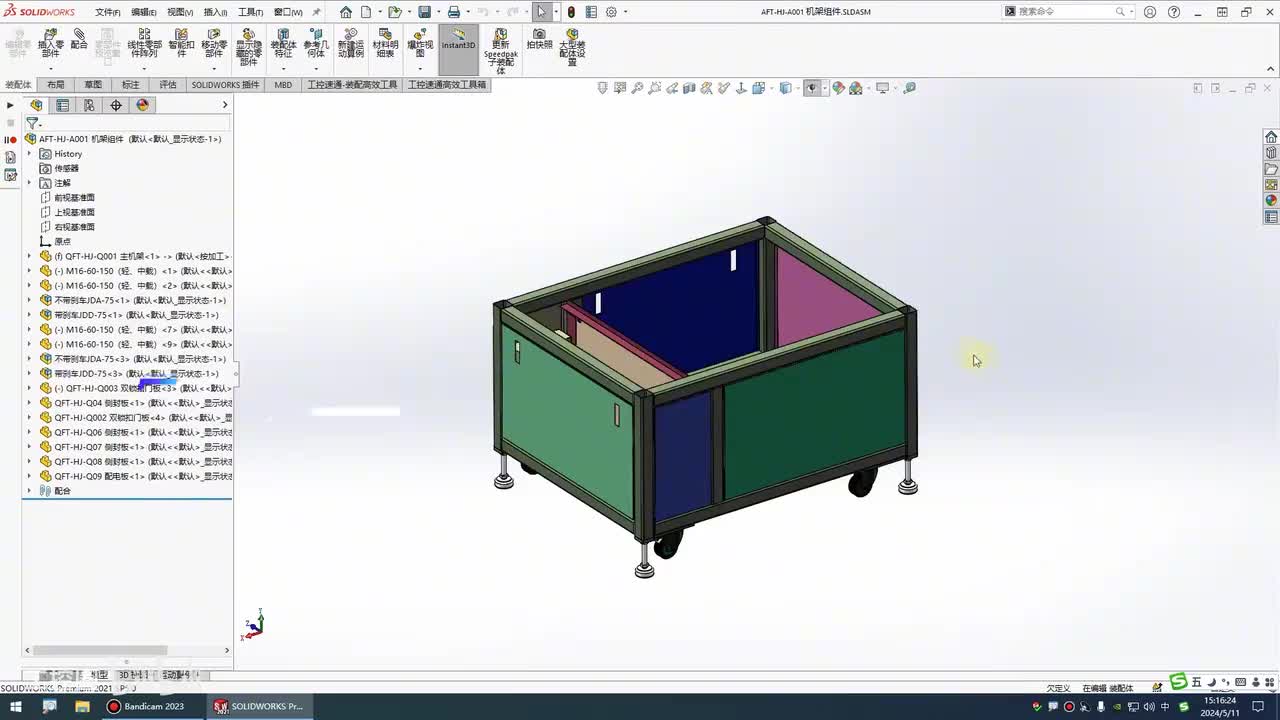Click the Insert Components (插入零部件) icon
Screen dimensions: 1280x720
(51, 43)
